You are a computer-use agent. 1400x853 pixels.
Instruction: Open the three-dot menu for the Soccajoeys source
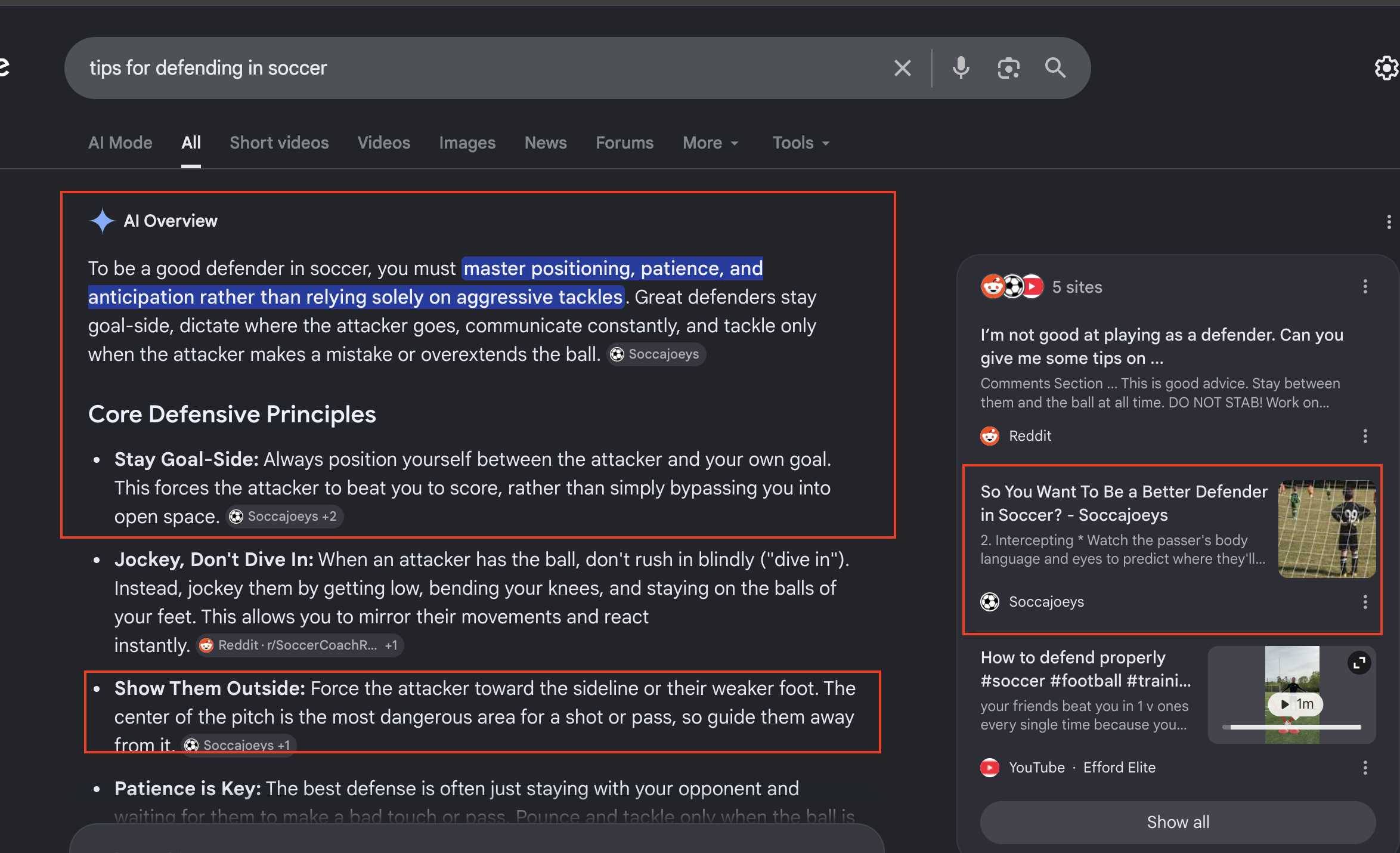(x=1365, y=602)
